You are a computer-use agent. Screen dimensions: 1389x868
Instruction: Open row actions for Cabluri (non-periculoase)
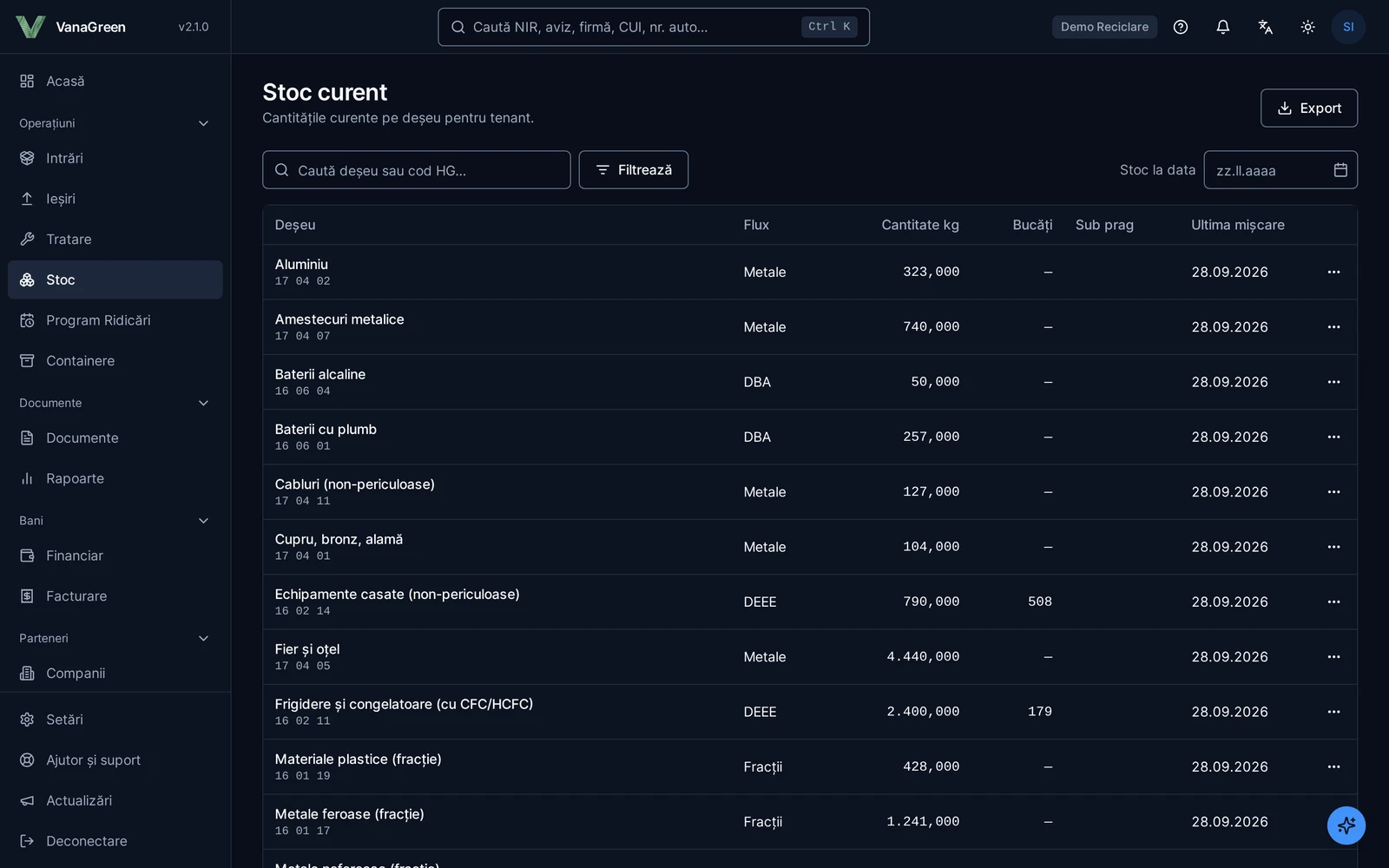tap(1333, 492)
